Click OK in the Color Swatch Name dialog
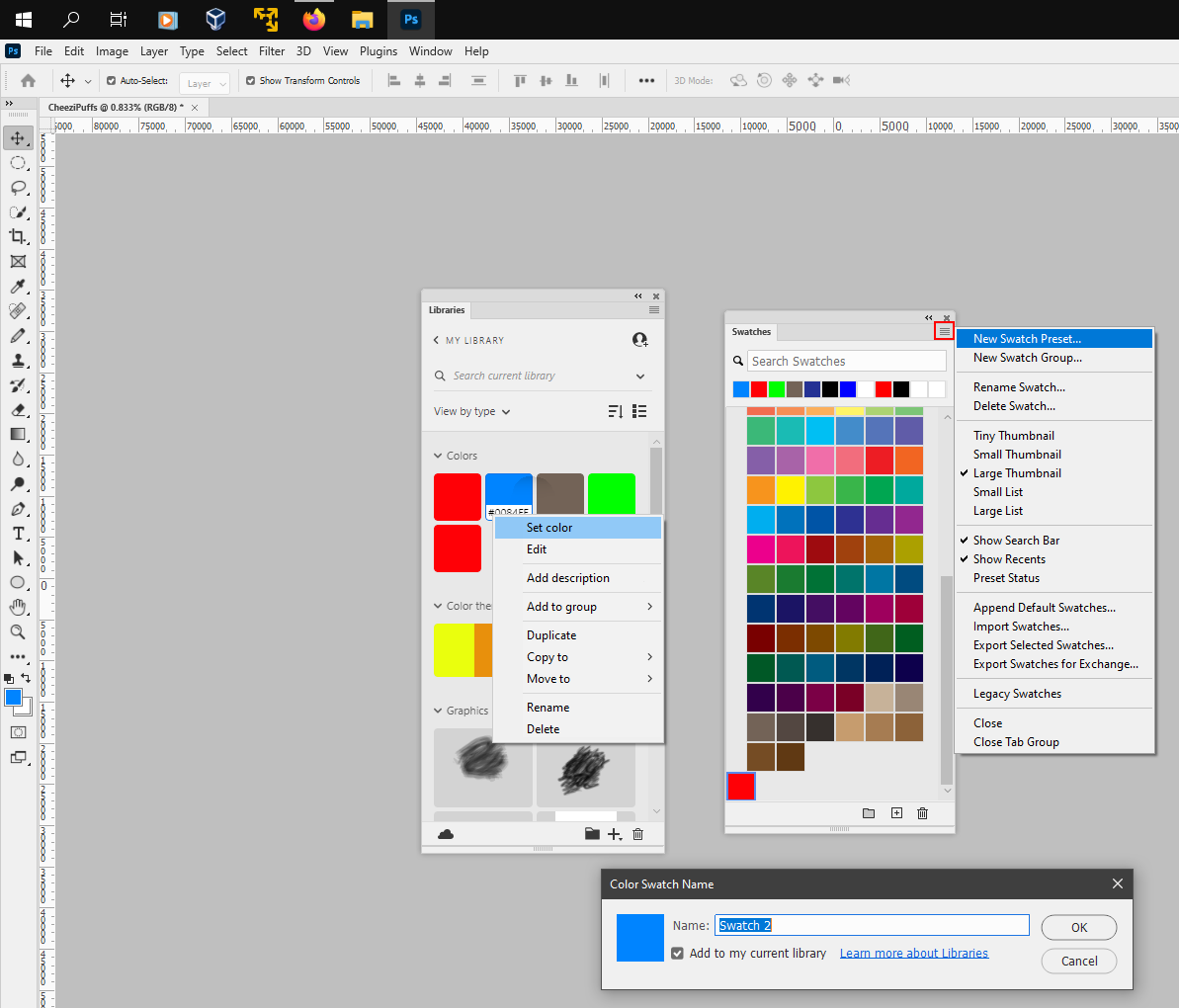This screenshot has width=1179, height=1008. point(1078,927)
